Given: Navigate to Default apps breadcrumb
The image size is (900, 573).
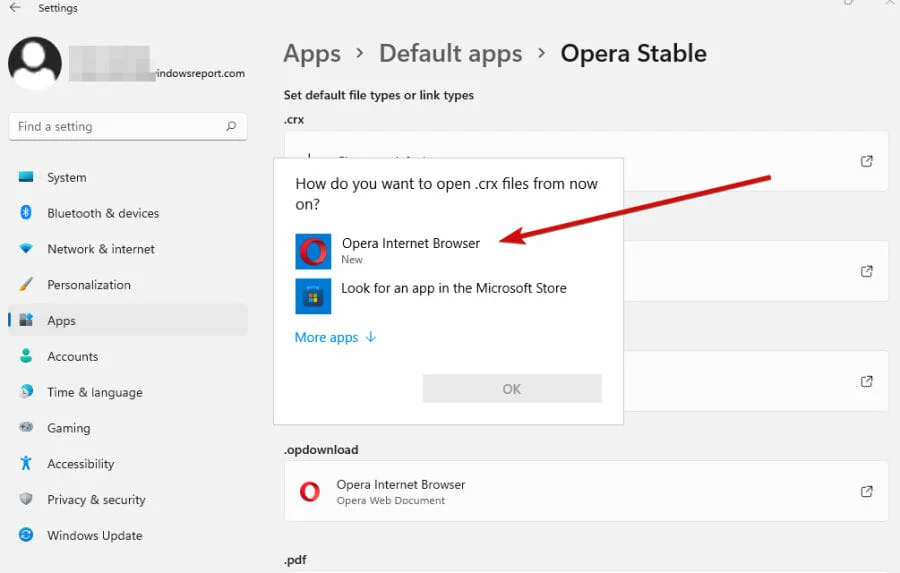Looking at the screenshot, I should [451, 53].
